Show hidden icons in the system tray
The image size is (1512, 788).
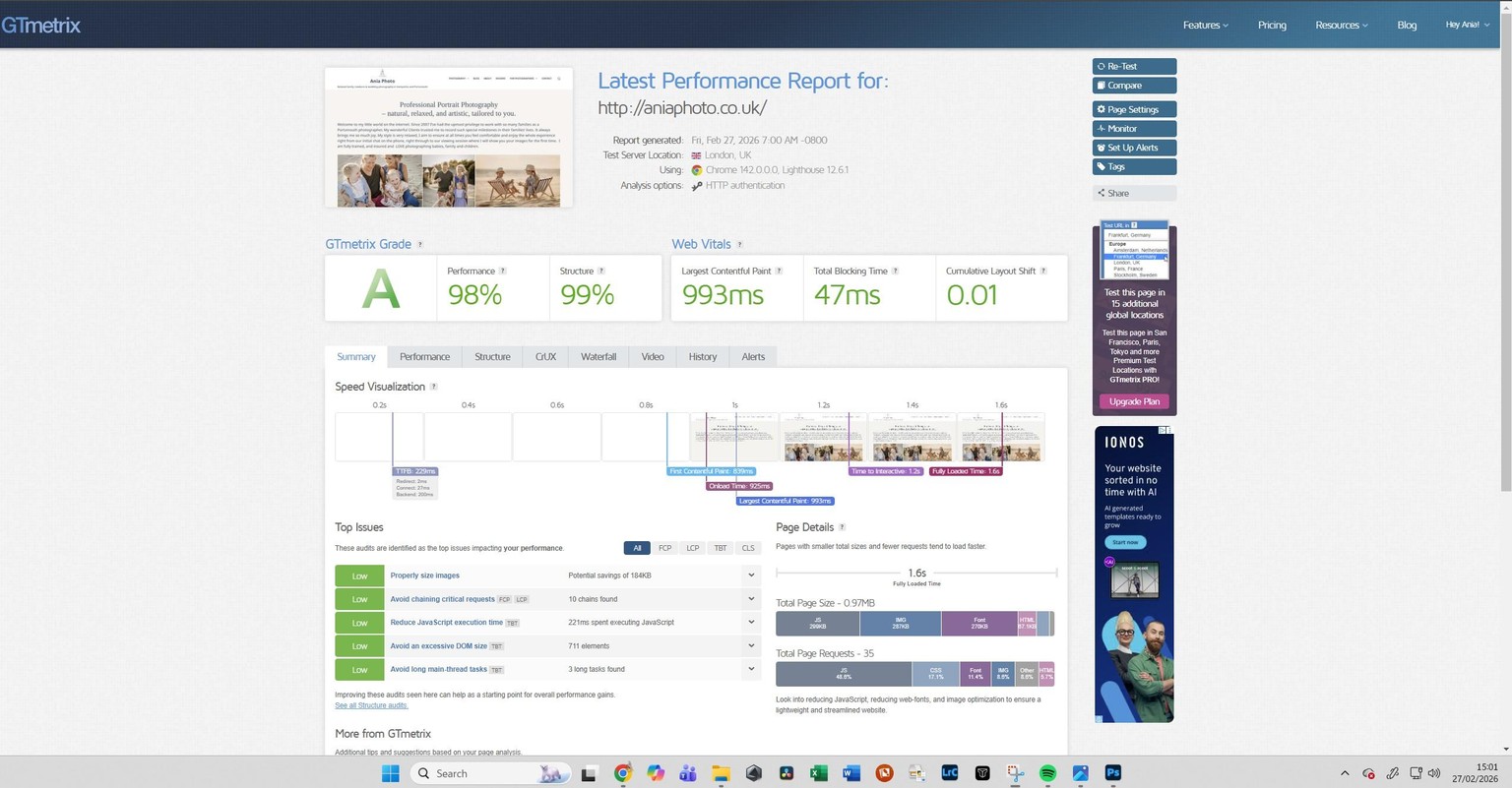coord(1345,773)
